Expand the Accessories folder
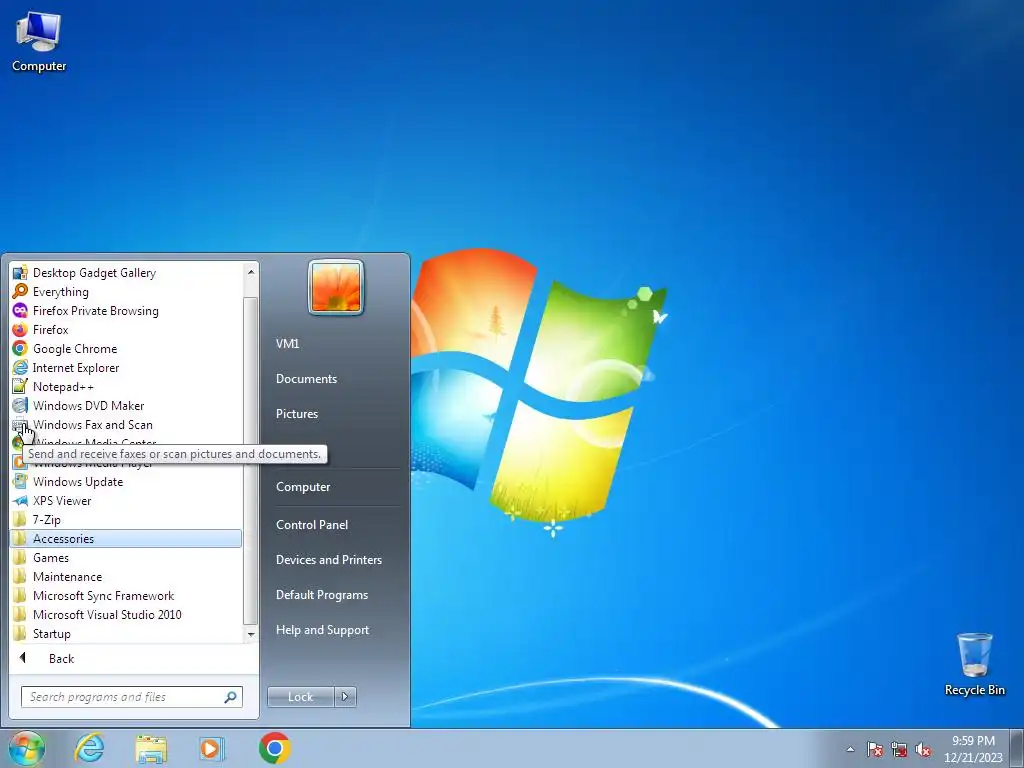Screen dimensions: 1024x768 pyautogui.click(x=126, y=539)
